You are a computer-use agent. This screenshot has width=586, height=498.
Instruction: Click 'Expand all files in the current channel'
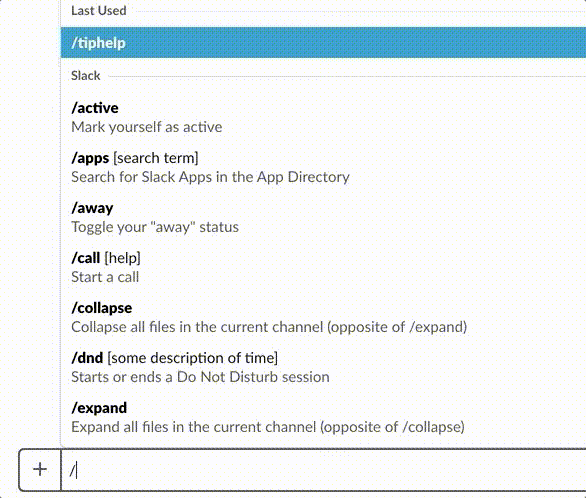pyautogui.click(x=194, y=427)
